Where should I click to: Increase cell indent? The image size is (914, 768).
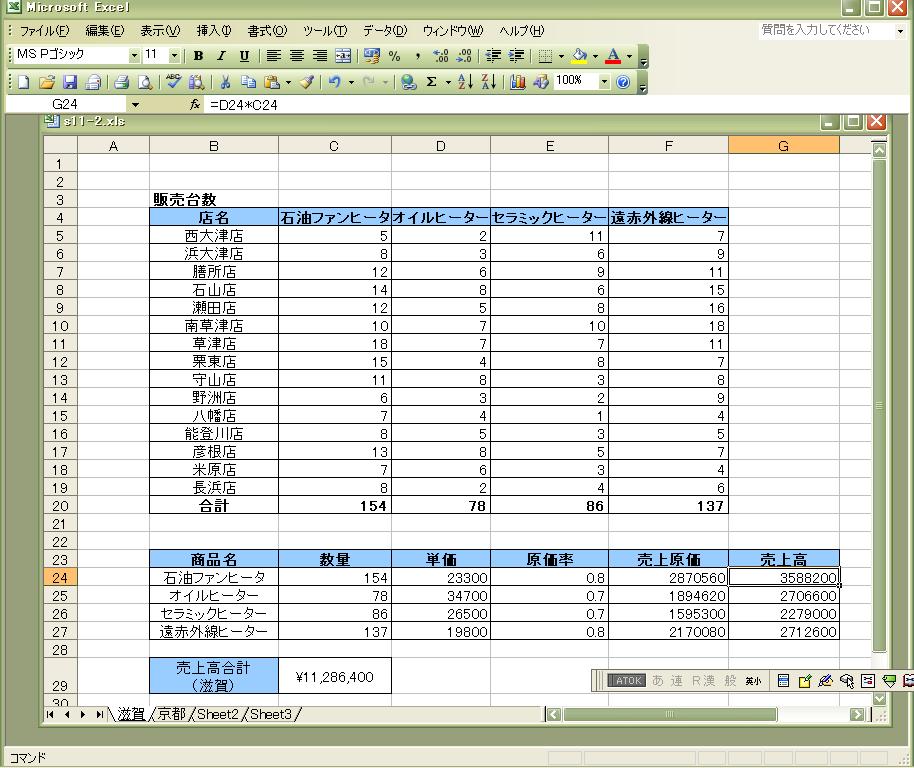(516, 56)
